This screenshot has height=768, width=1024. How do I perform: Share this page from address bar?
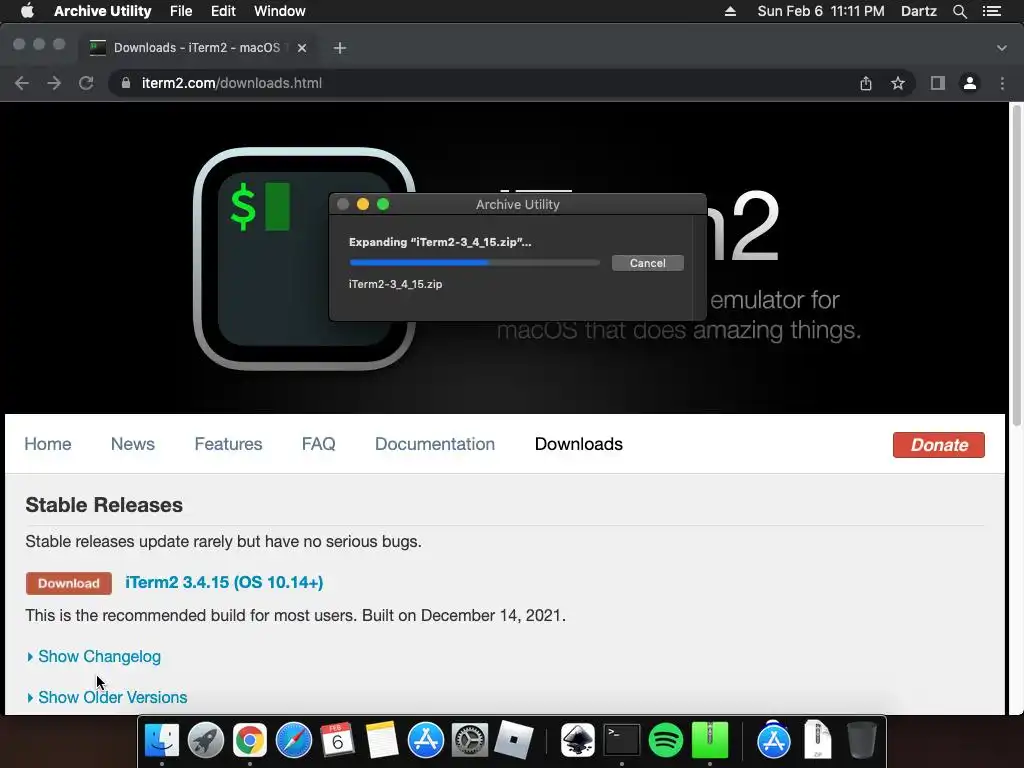[x=866, y=83]
